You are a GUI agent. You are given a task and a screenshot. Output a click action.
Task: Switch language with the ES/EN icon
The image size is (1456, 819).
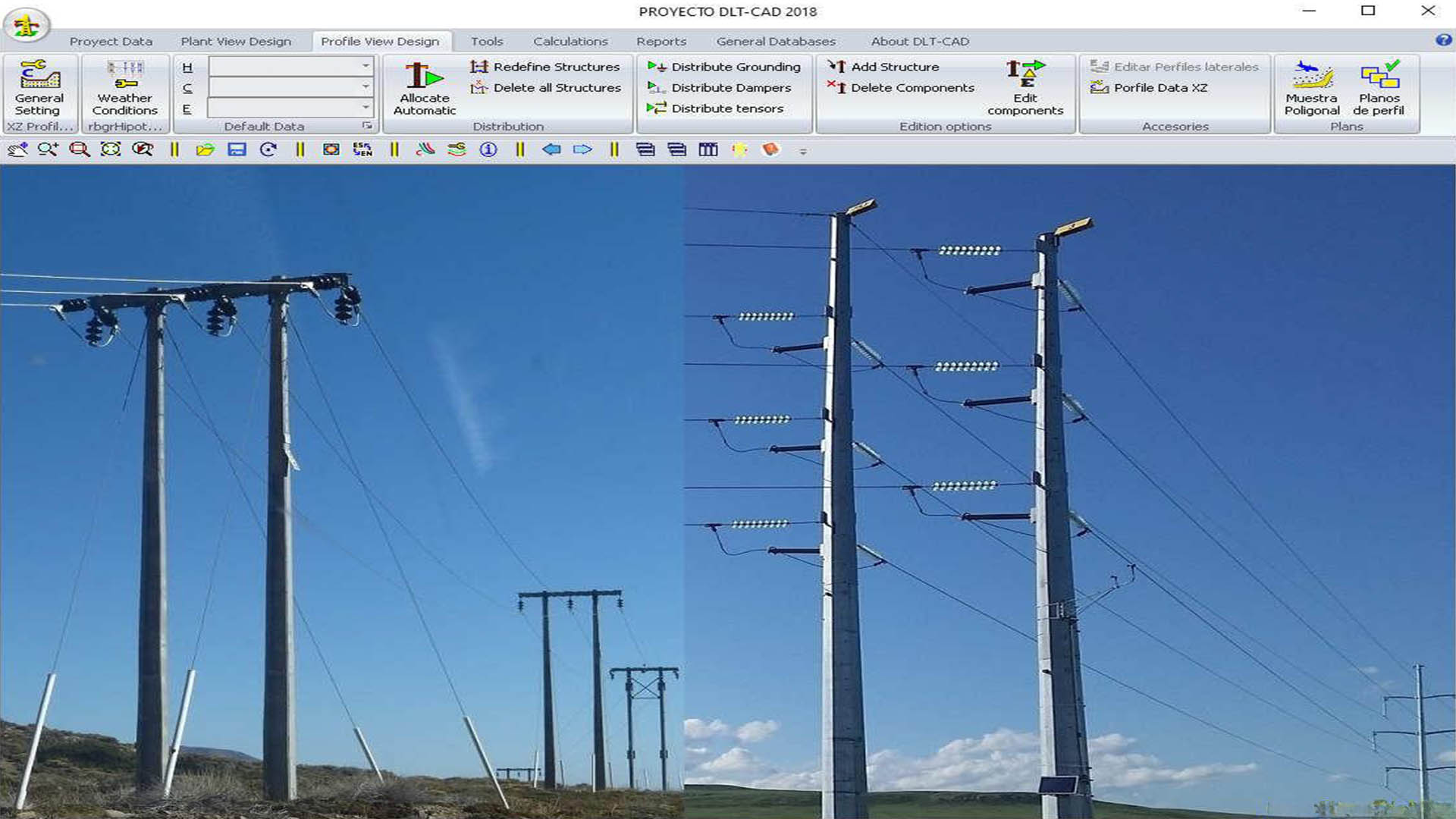tap(362, 149)
